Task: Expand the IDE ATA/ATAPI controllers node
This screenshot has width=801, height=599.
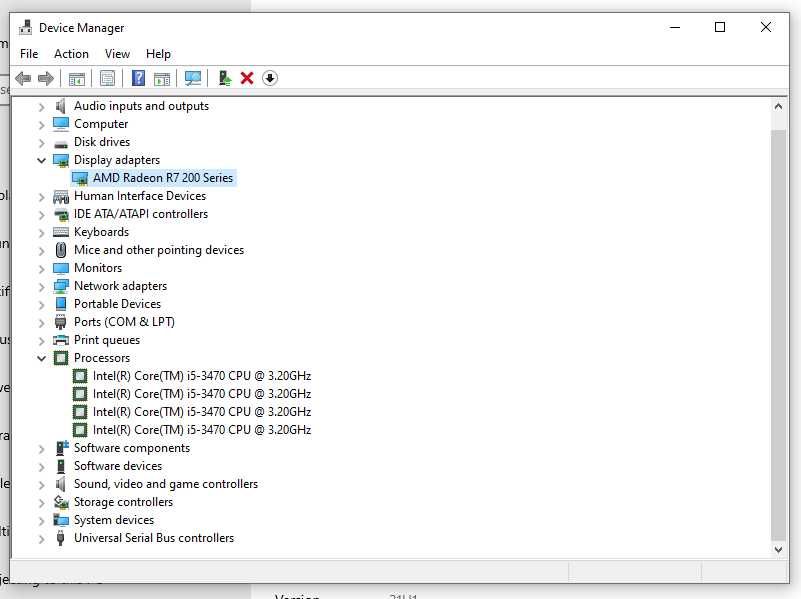Action: 41,215
